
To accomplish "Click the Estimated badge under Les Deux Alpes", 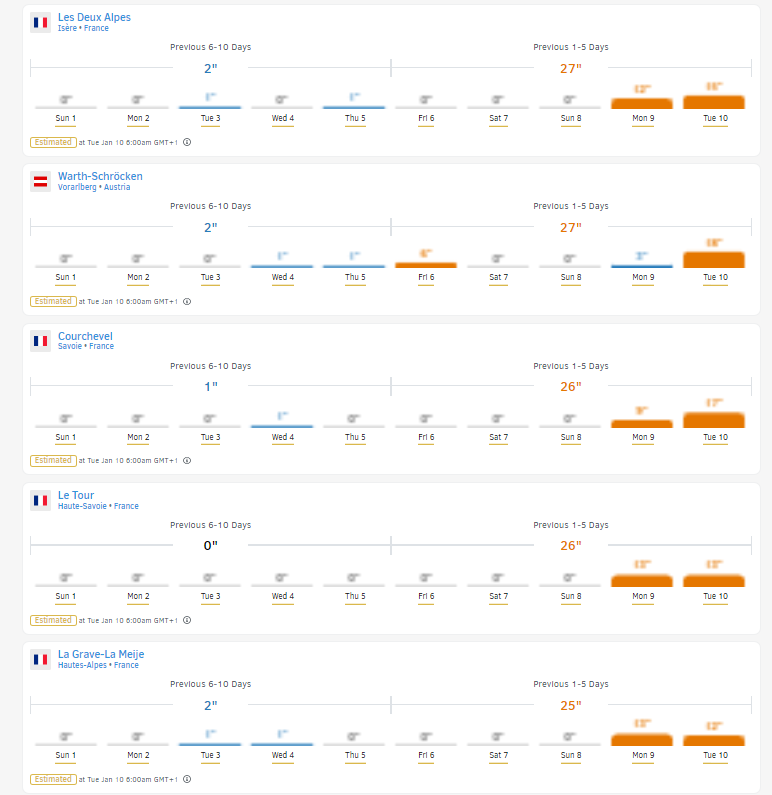I will [52, 142].
